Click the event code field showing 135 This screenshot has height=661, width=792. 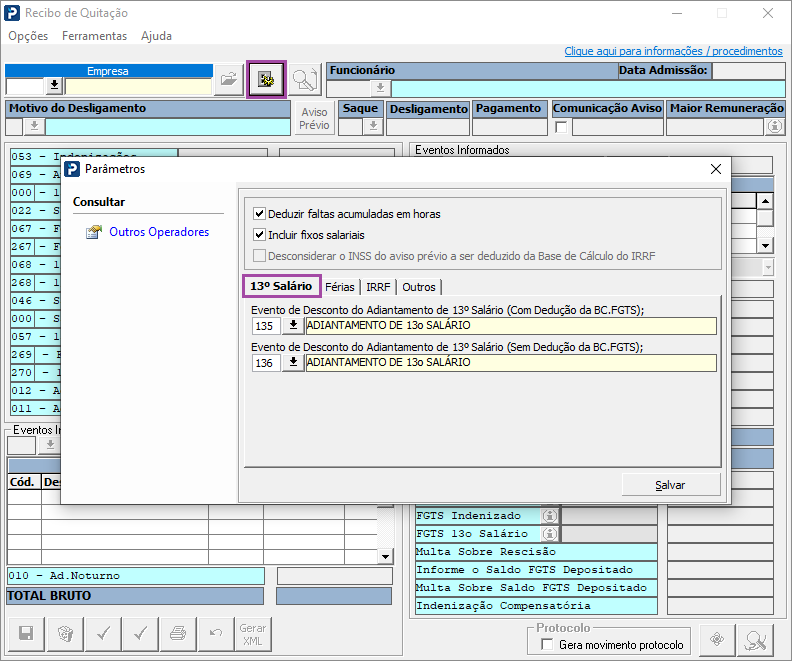[x=266, y=326]
